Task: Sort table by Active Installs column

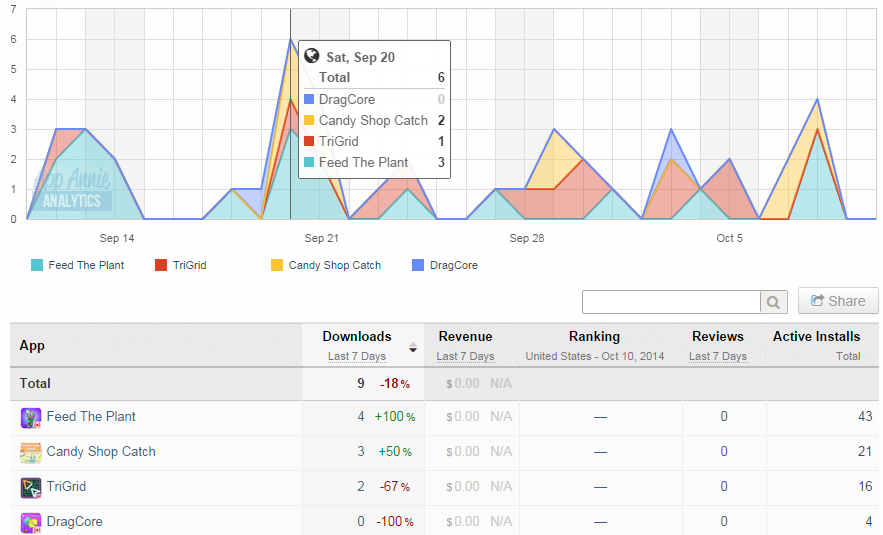Action: (816, 336)
